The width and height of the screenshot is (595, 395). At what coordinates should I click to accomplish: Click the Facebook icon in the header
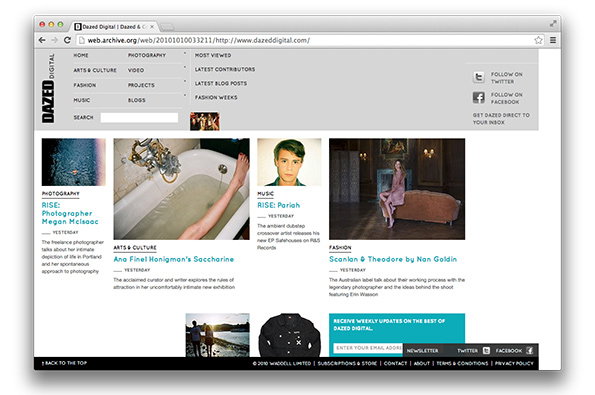[x=479, y=98]
